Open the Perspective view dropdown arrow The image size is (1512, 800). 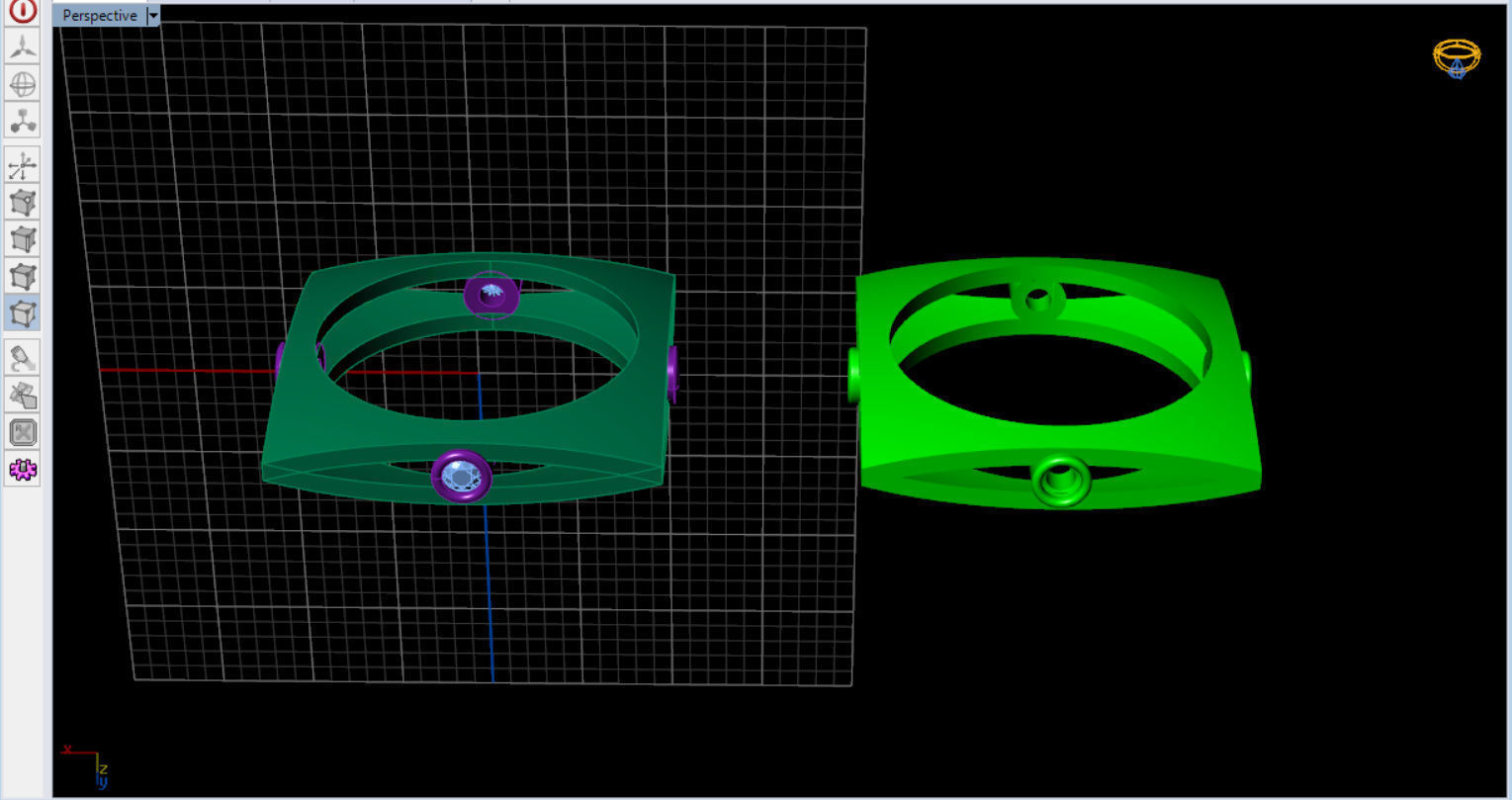click(153, 16)
